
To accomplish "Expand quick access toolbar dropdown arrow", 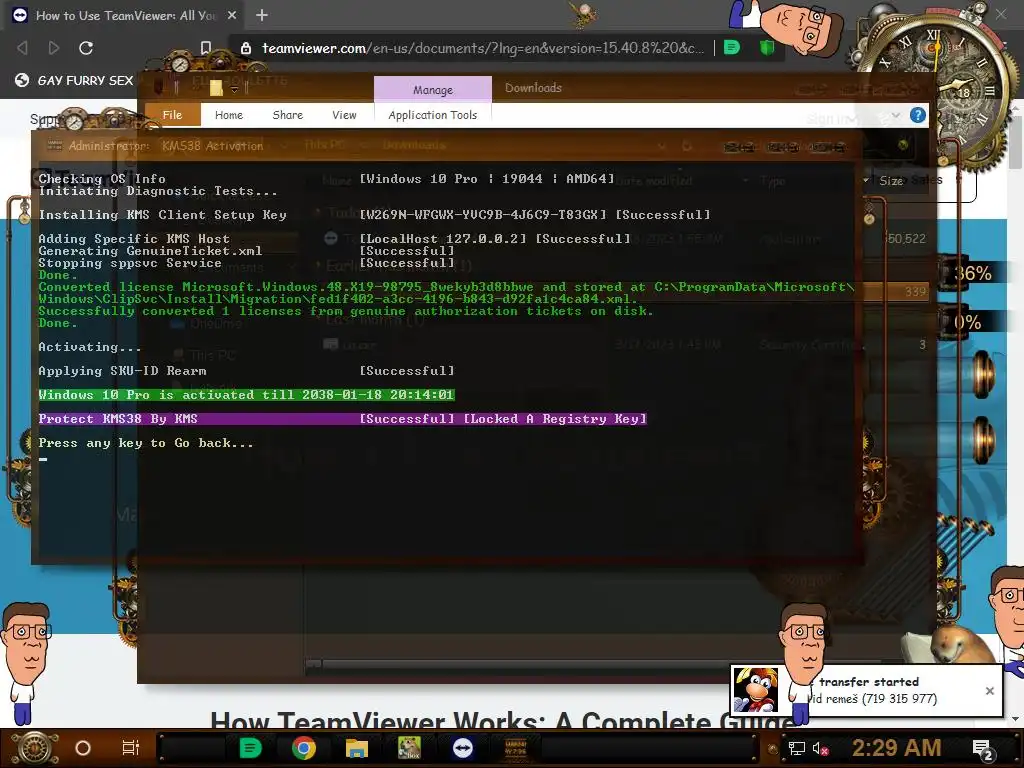I will (234, 89).
